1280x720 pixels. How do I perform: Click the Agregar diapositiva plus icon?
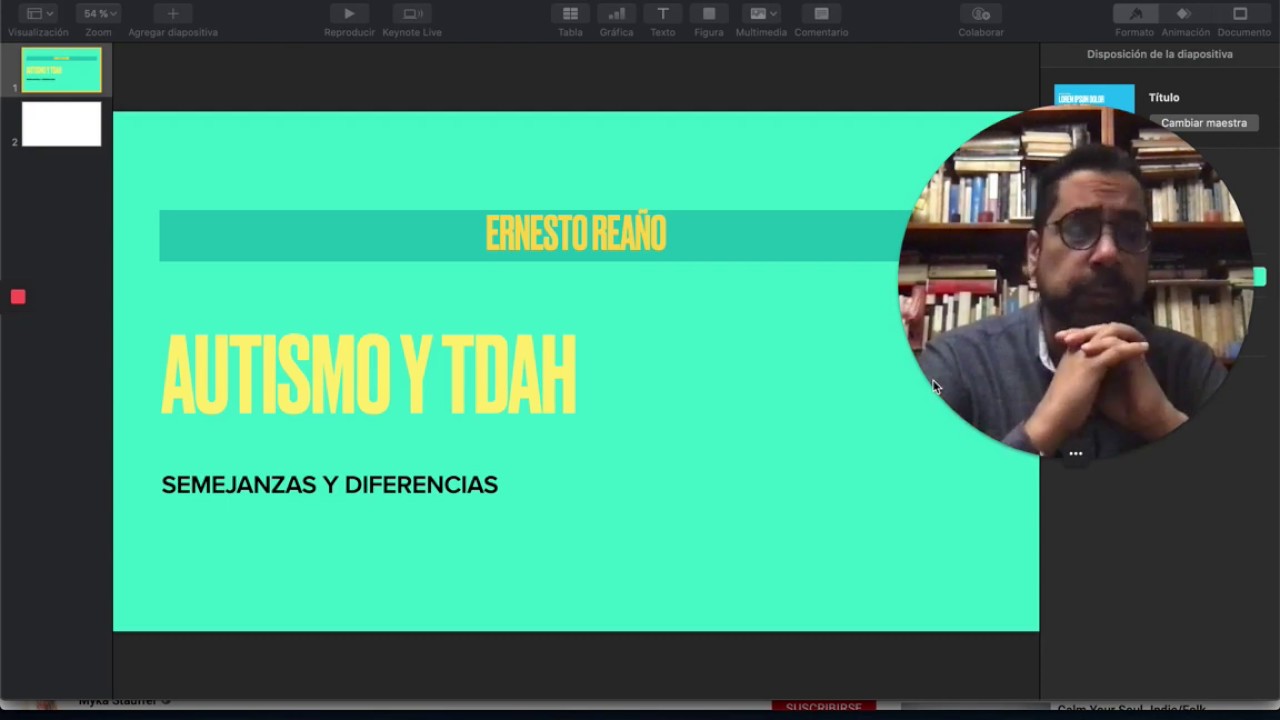pyautogui.click(x=172, y=14)
